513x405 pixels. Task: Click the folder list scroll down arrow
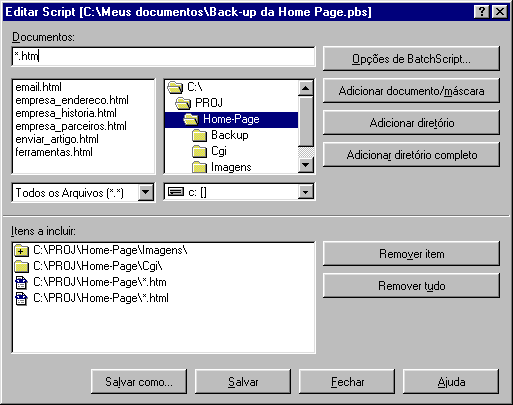(x=306, y=165)
